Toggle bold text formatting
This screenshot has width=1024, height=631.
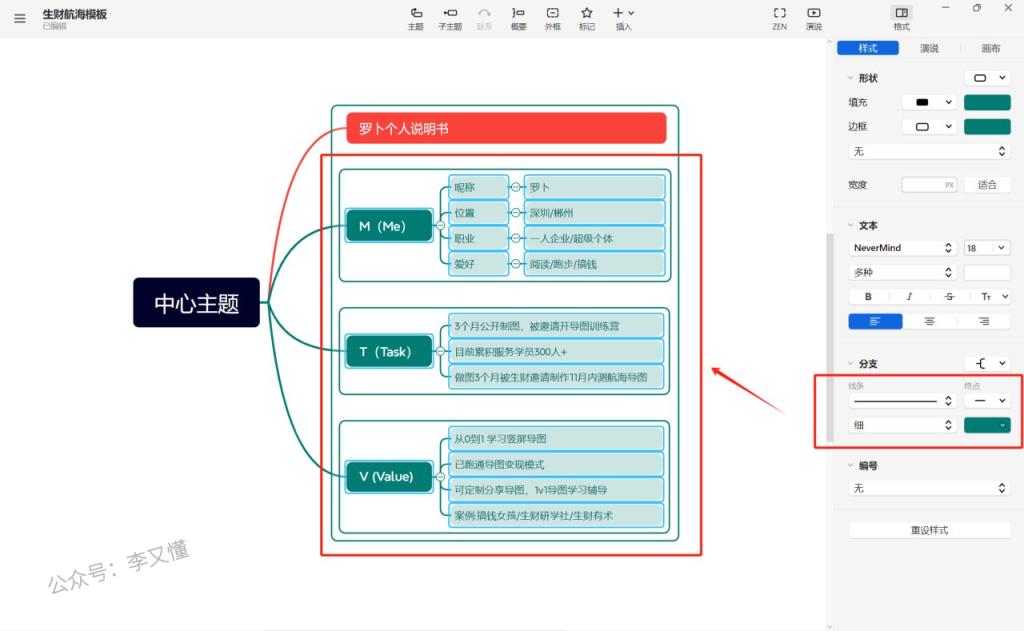click(x=868, y=296)
